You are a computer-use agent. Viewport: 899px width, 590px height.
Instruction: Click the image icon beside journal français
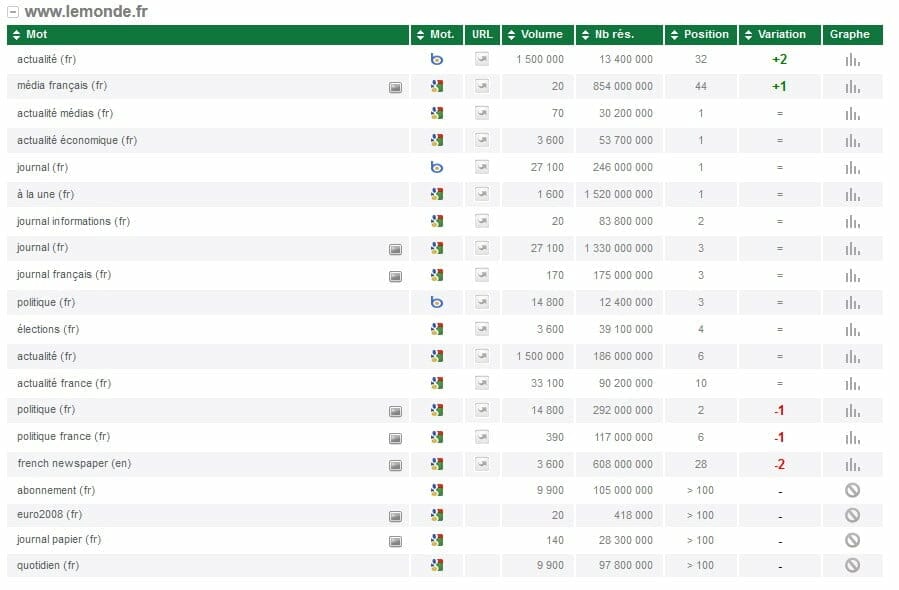395,276
